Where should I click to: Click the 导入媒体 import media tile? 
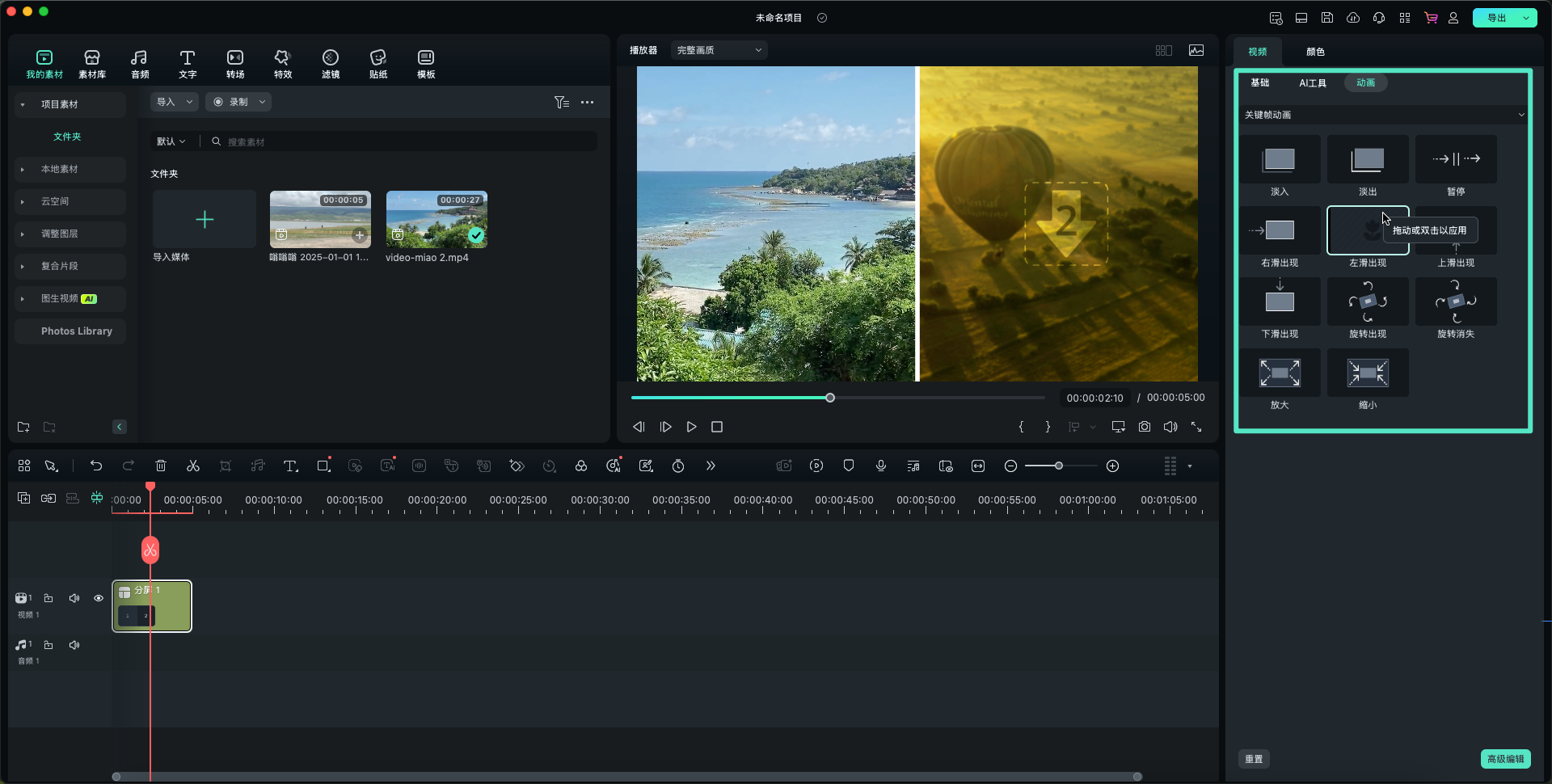point(205,220)
